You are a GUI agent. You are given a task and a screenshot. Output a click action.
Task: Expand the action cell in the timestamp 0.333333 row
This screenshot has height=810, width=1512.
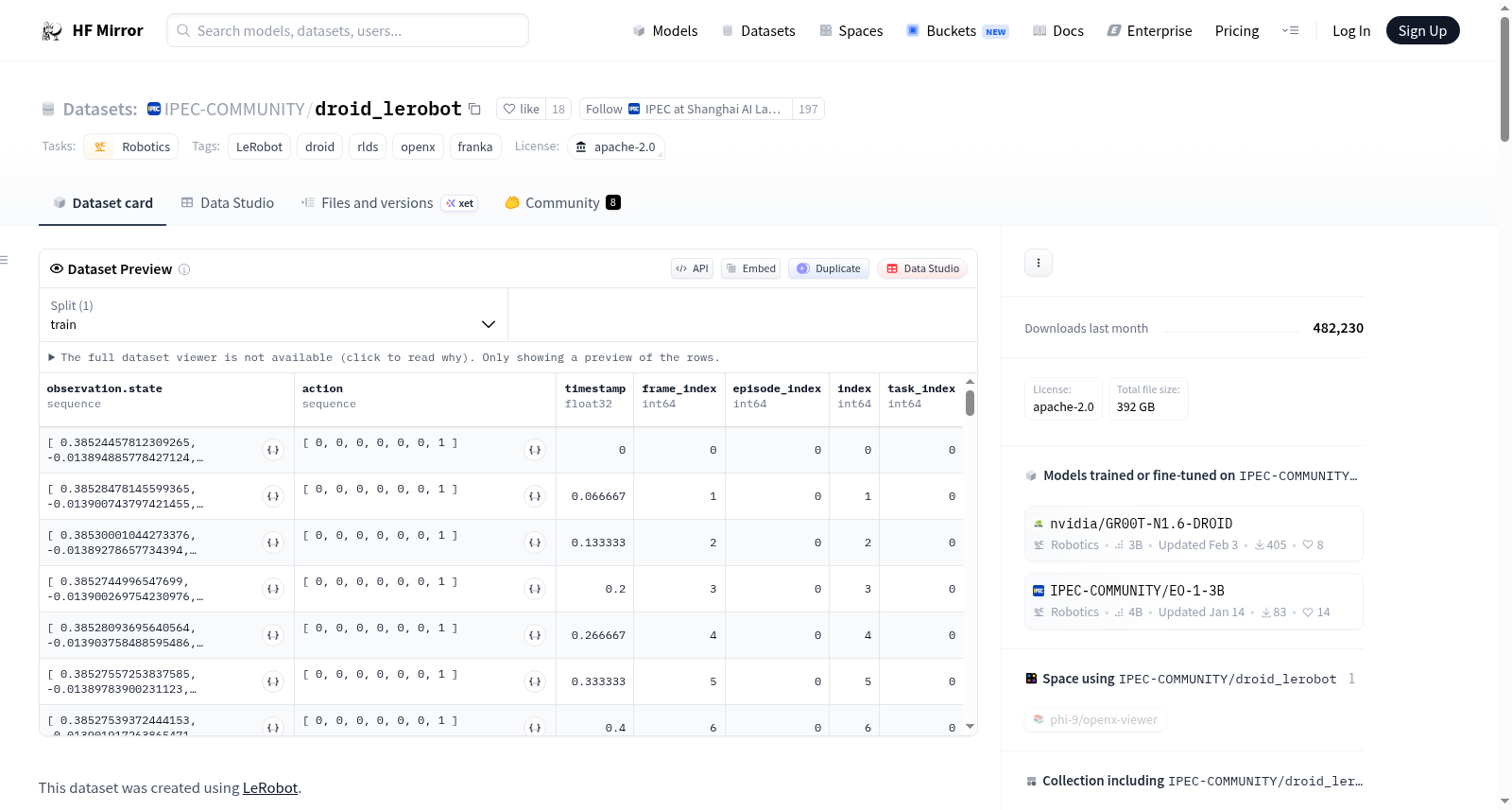pos(535,681)
